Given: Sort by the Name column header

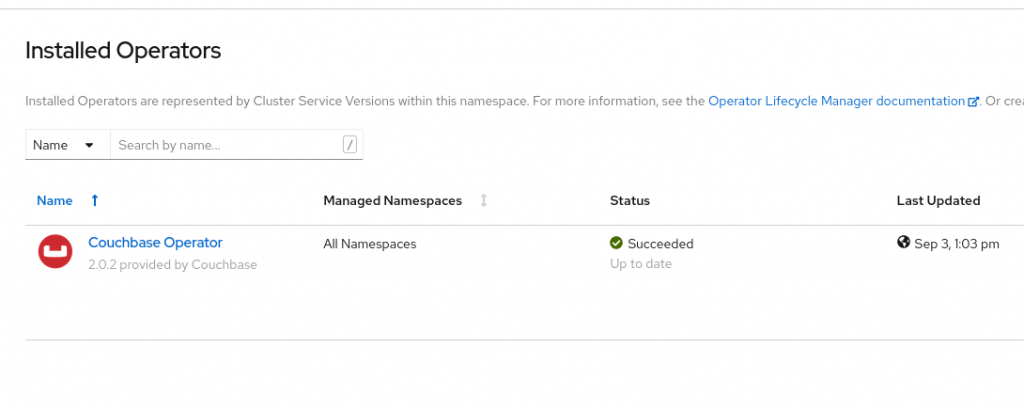Looking at the screenshot, I should pyautogui.click(x=55, y=201).
